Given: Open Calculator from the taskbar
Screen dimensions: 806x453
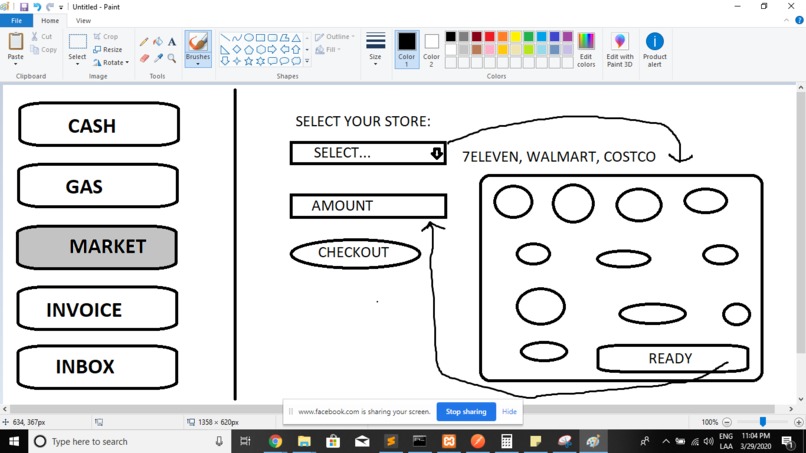Looking at the screenshot, I should (x=506, y=441).
